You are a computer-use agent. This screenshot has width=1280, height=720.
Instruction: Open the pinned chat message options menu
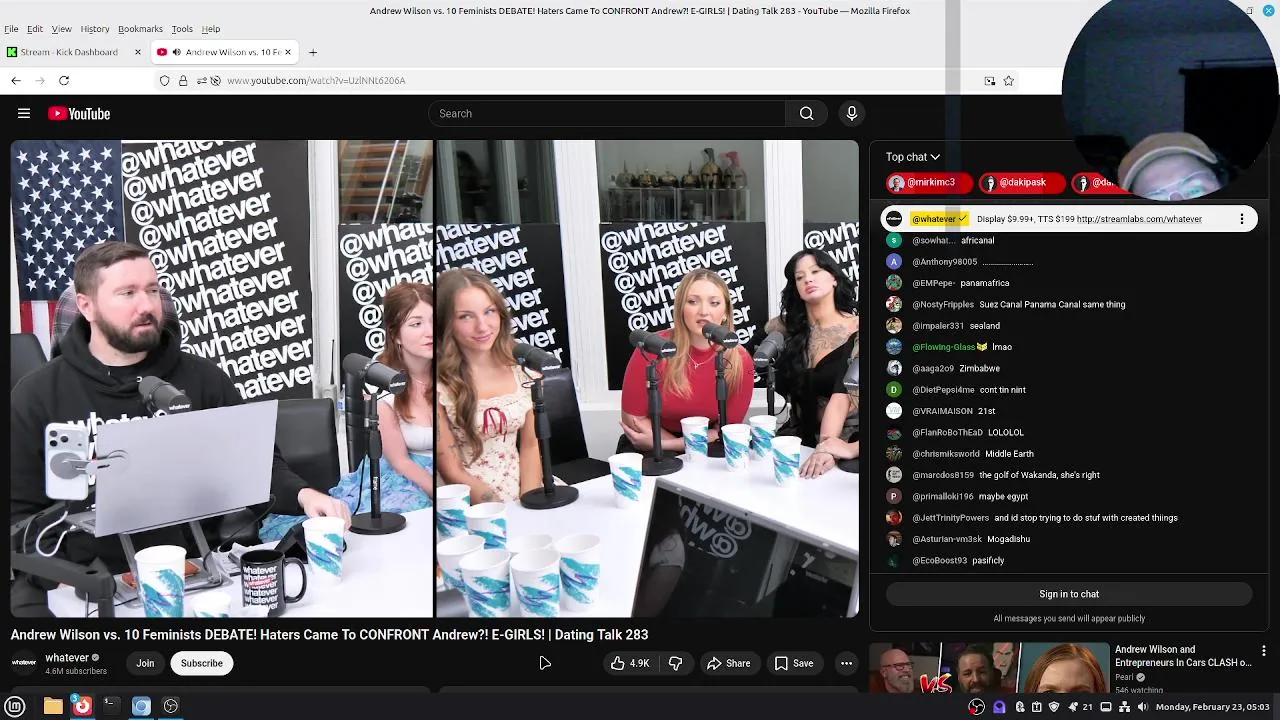point(1242,219)
